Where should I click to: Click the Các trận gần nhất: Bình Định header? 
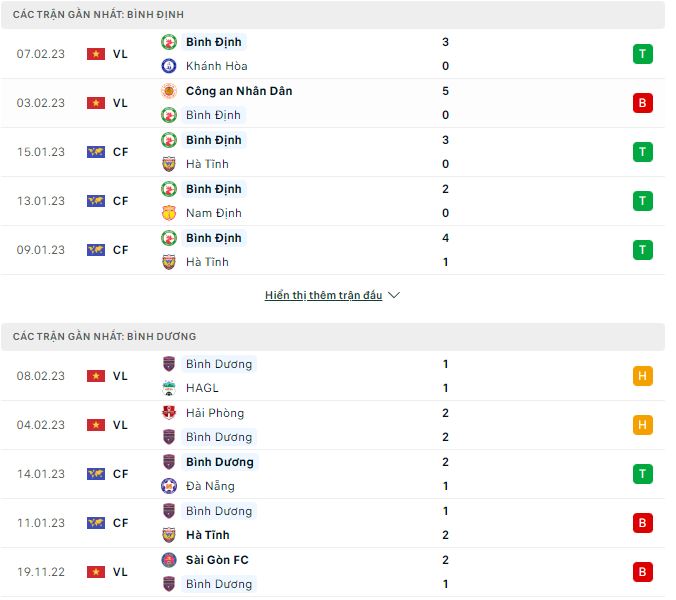click(x=98, y=15)
